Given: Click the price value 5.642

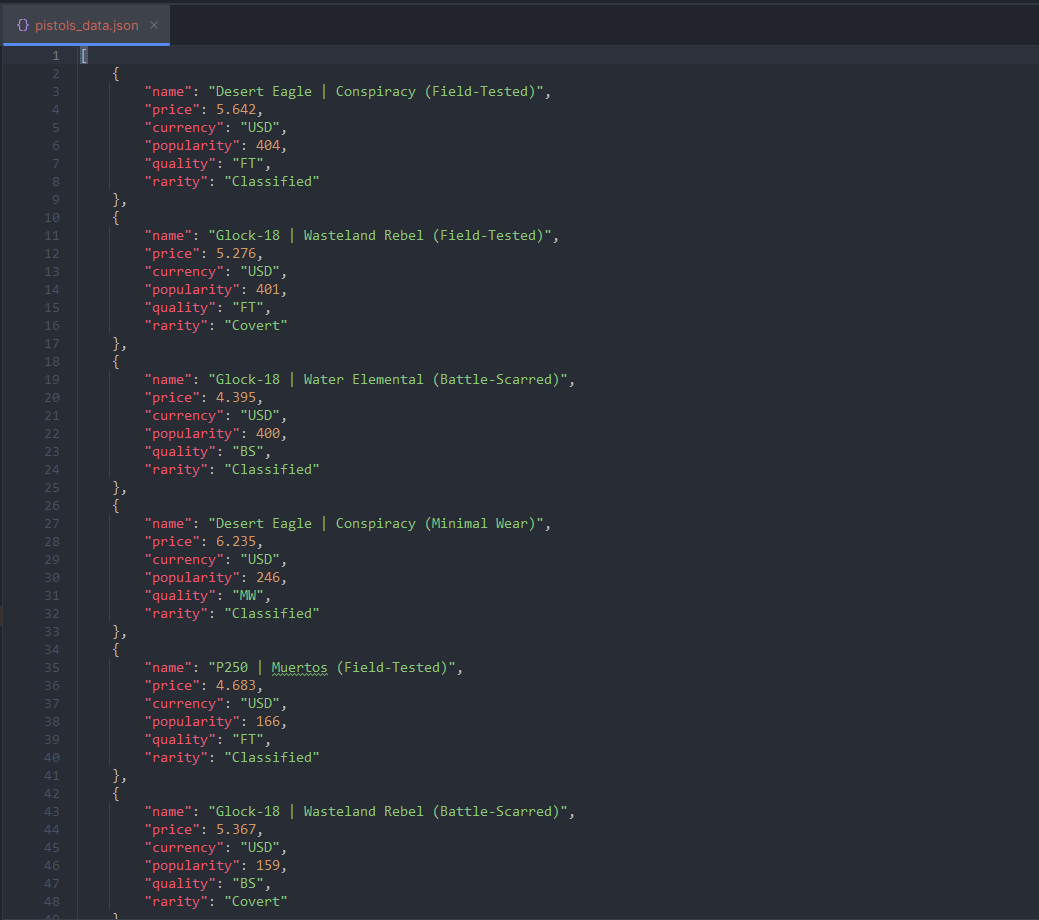Looking at the screenshot, I should tap(236, 109).
